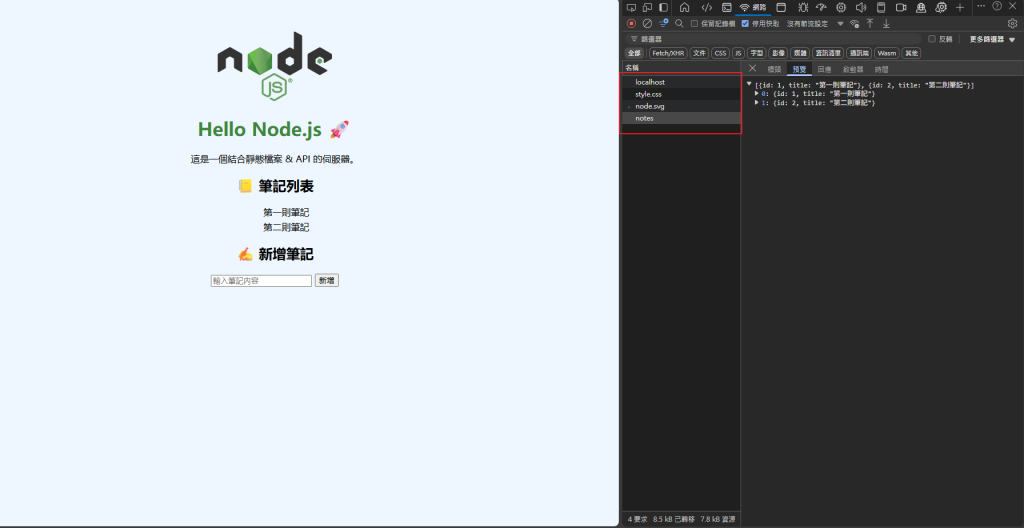Sort requests by 名稱 column header
Viewport: 1024px width, 528px height.
point(680,68)
